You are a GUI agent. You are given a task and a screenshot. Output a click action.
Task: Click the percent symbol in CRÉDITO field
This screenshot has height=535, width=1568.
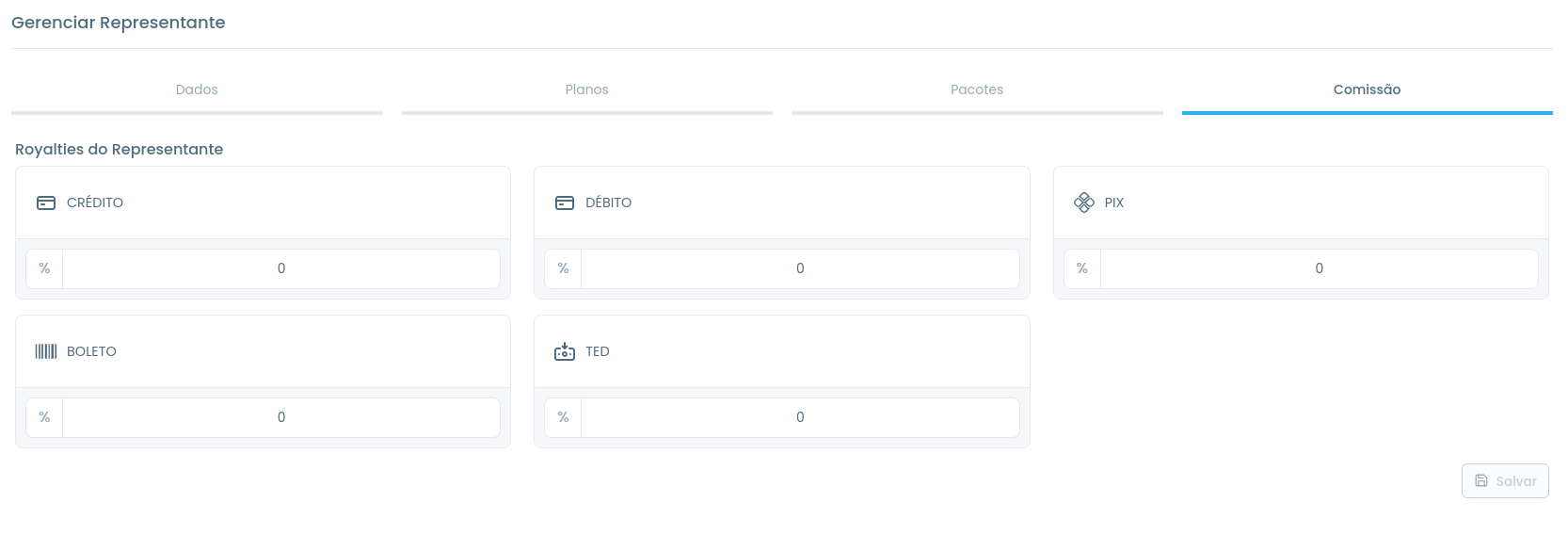44,268
